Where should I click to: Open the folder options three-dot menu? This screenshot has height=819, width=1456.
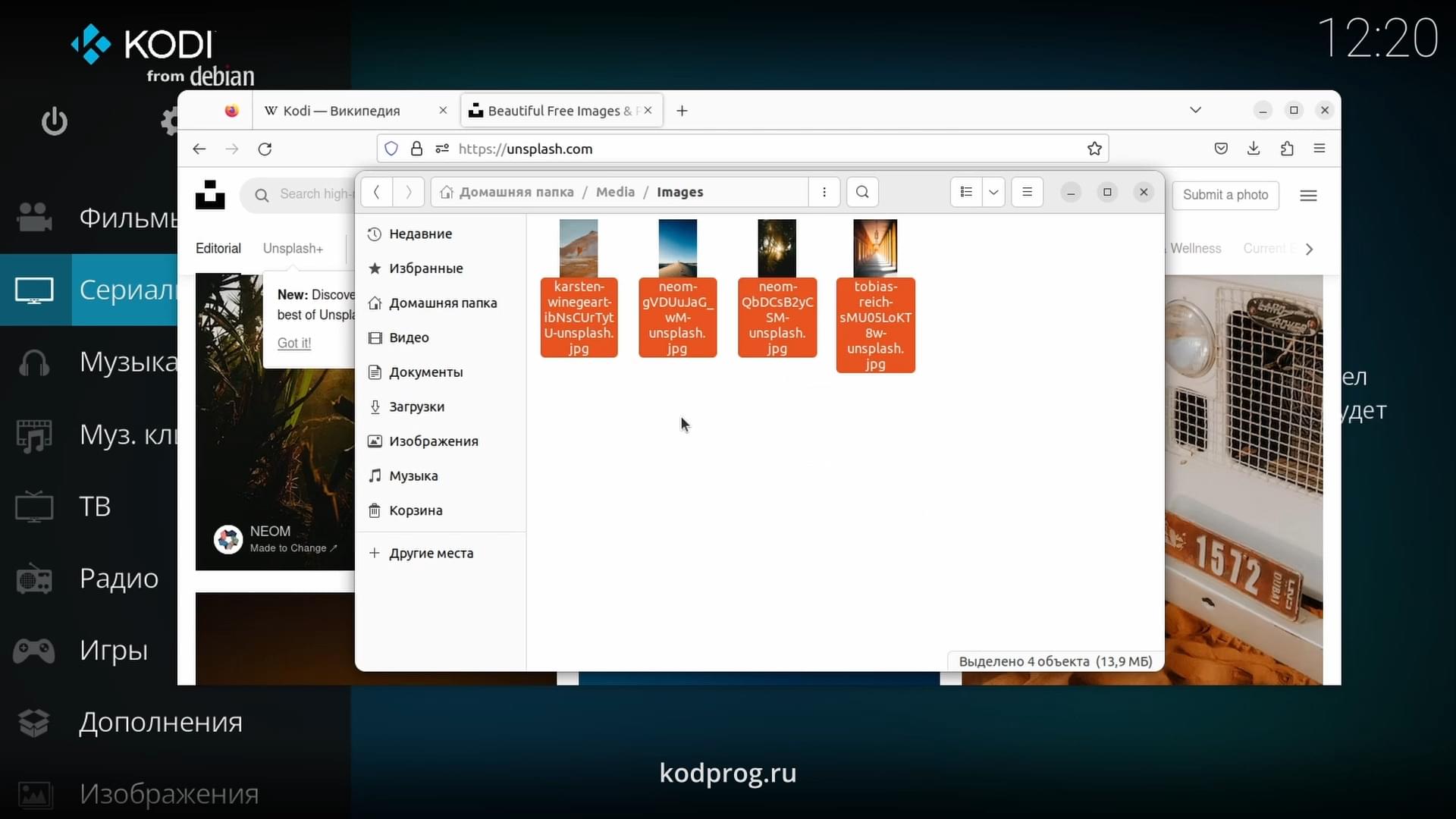coord(824,192)
